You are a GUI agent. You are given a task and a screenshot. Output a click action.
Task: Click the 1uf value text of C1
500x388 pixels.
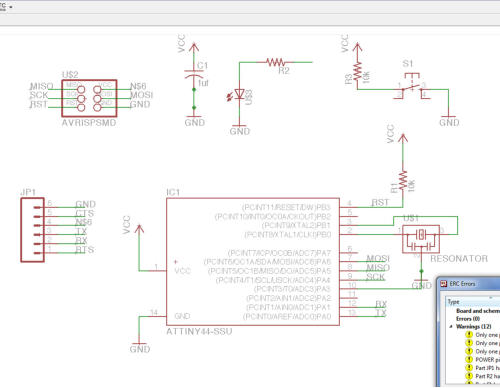203,83
